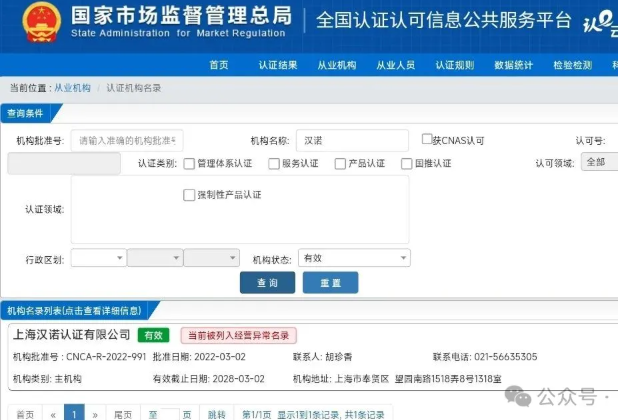Click the » next page button
This screenshot has width=618, height=420.
click(x=95, y=414)
